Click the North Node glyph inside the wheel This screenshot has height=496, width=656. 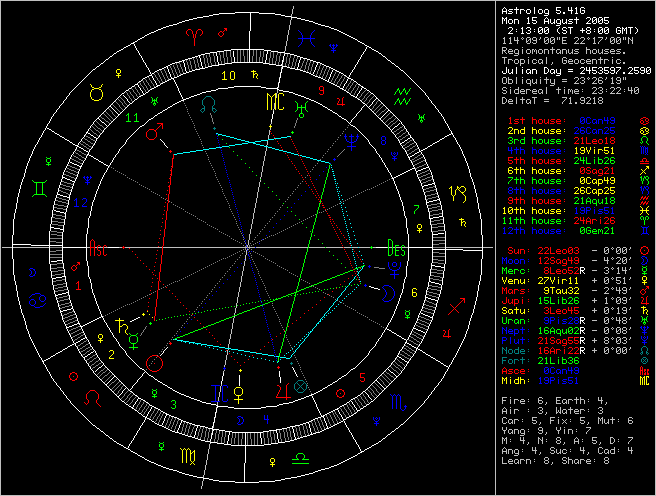[208, 103]
